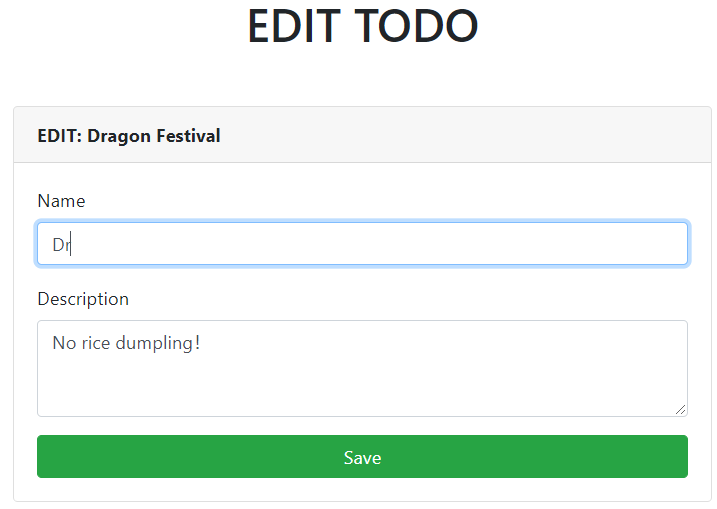
Task: Click the "EDIT:" prefix in card header
Action: [59, 135]
